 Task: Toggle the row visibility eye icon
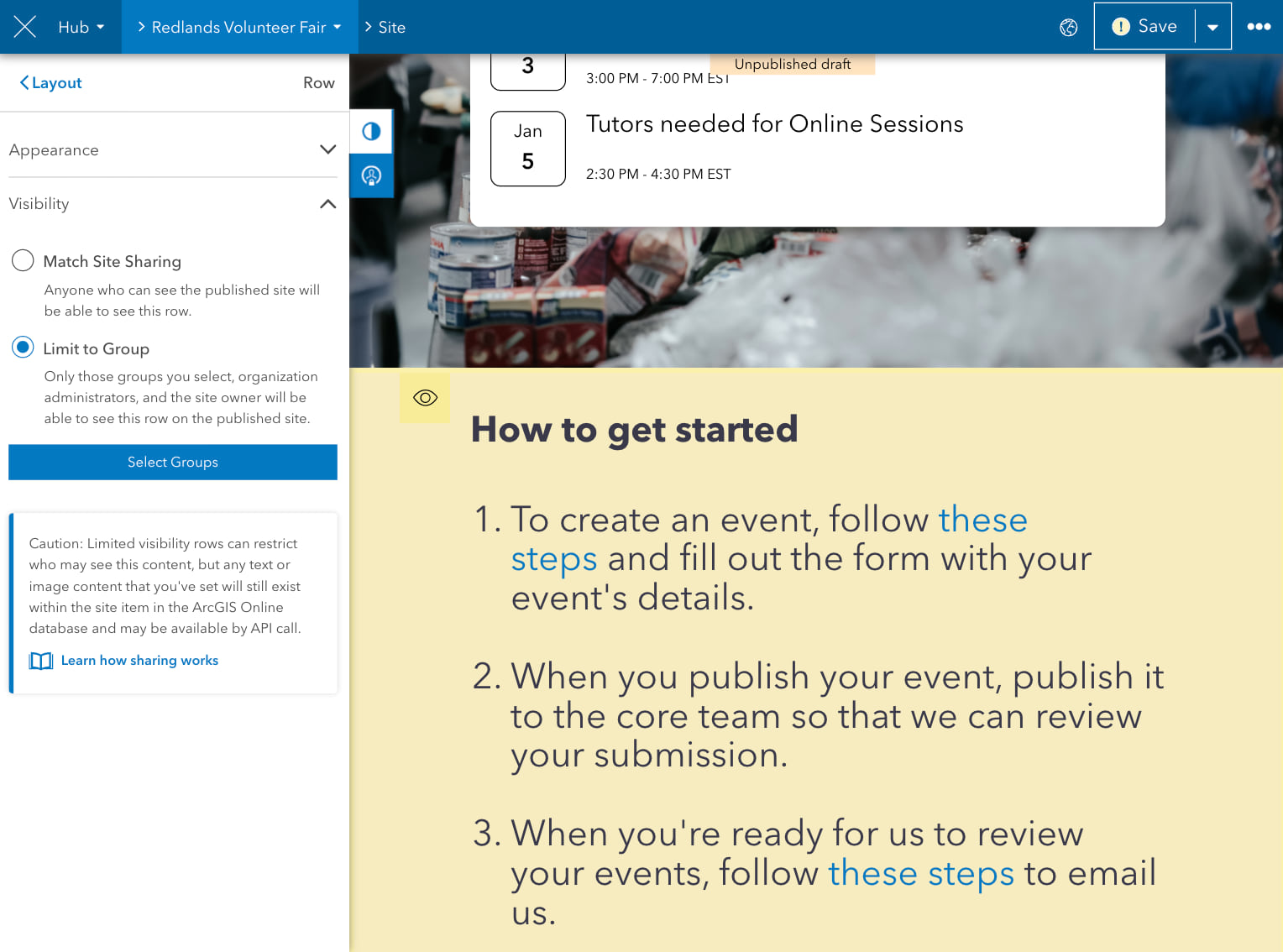click(x=425, y=398)
